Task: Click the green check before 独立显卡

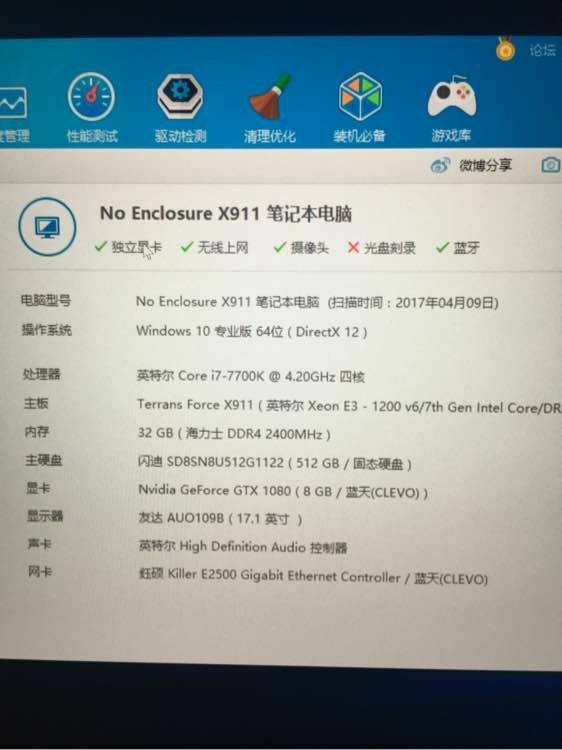Action: point(100,247)
